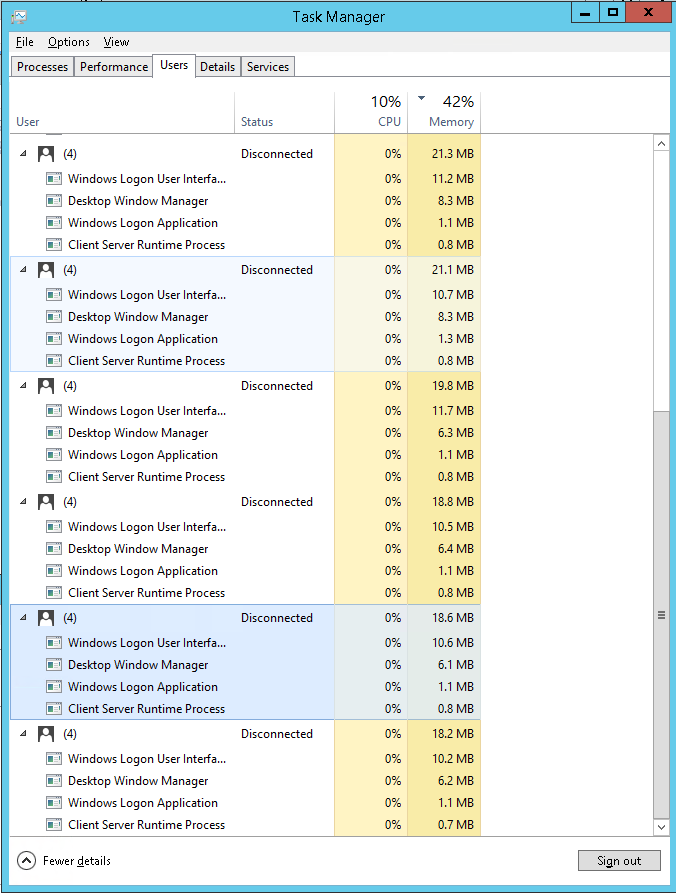676x893 pixels.
Task: Select user avatar icon of 18.2 MB session
Action: click(46, 734)
